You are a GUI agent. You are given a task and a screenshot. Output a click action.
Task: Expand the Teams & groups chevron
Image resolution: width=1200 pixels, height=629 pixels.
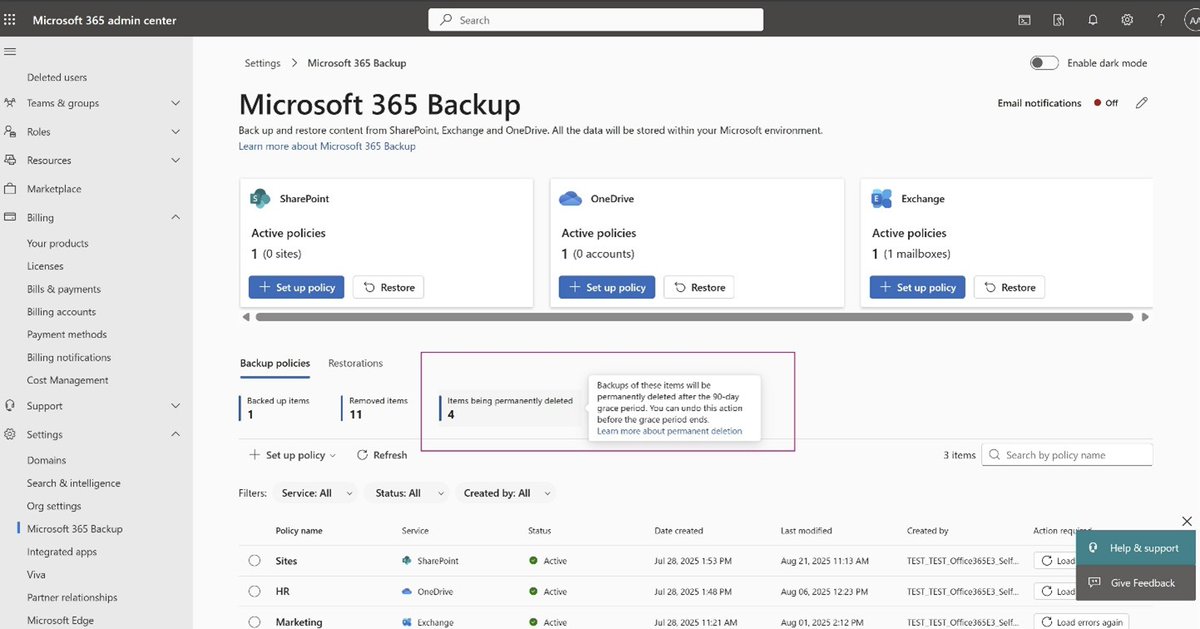tap(176, 103)
